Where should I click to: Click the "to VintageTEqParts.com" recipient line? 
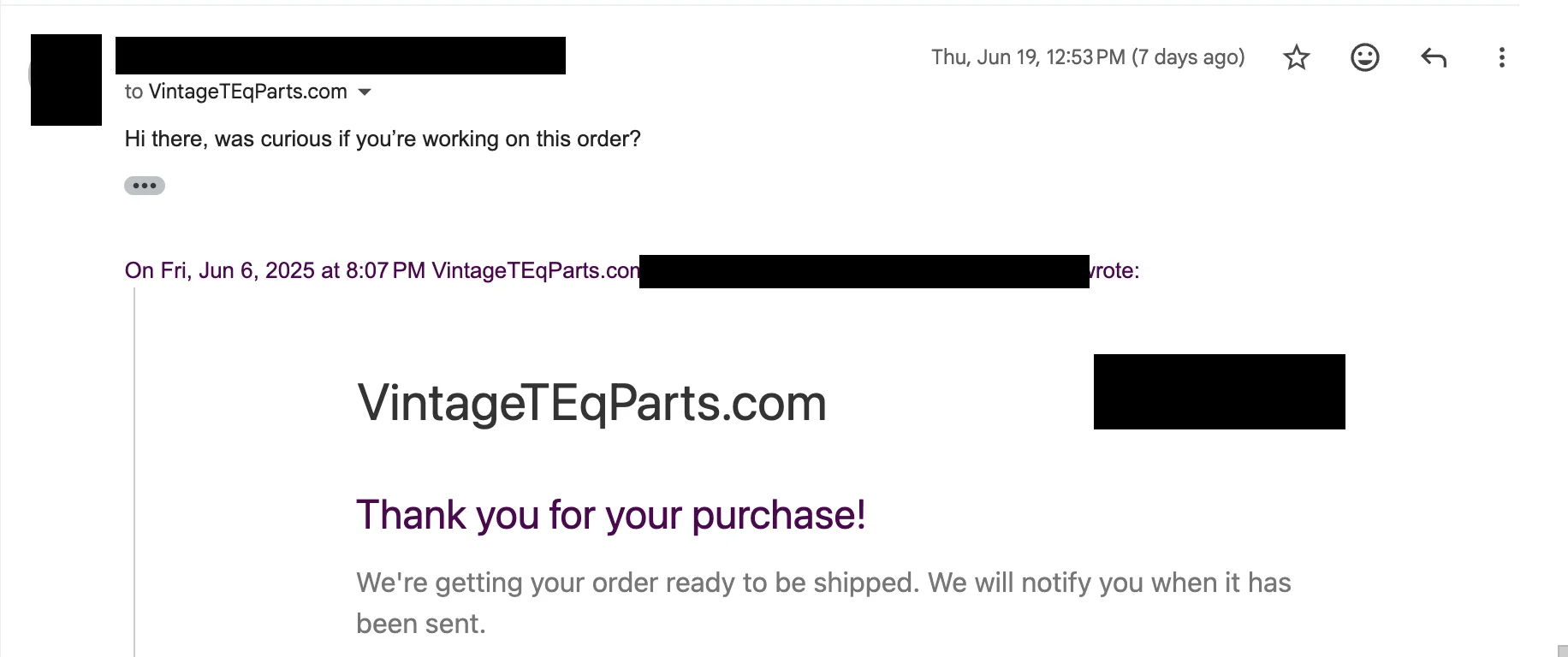click(x=235, y=92)
